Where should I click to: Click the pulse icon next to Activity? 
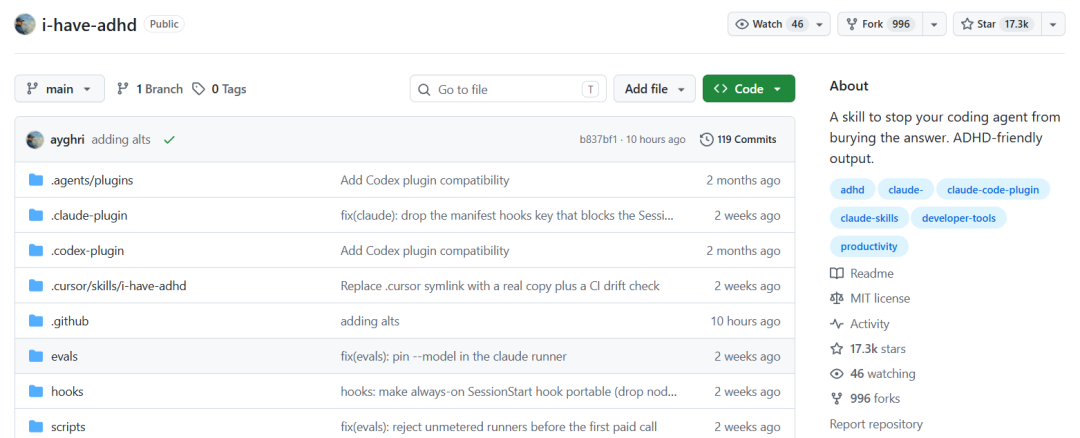[x=836, y=324]
